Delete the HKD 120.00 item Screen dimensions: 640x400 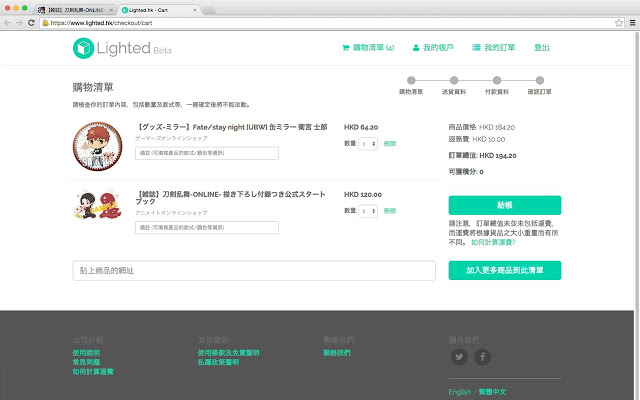point(390,211)
